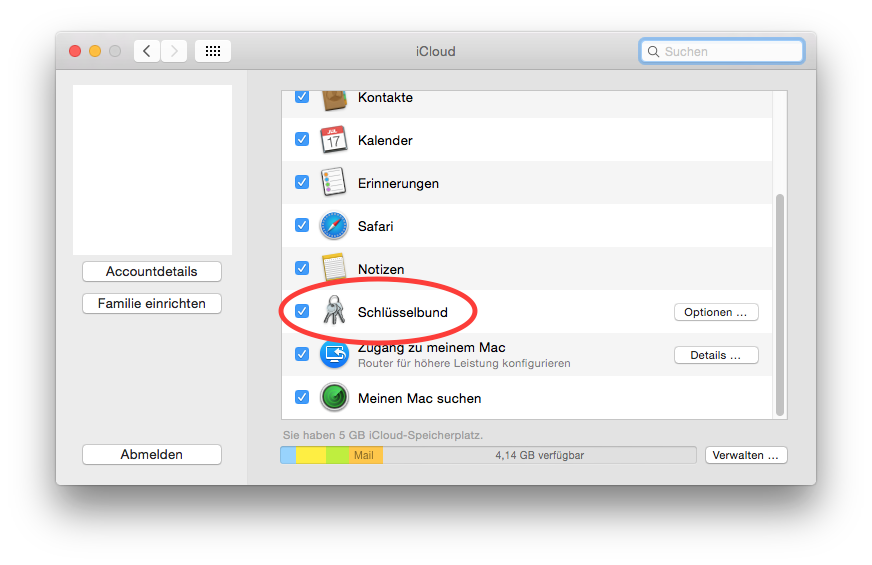Viewport: 872px width, 565px height.
Task: Click the Schlüsselbund keys icon
Action: click(x=334, y=310)
